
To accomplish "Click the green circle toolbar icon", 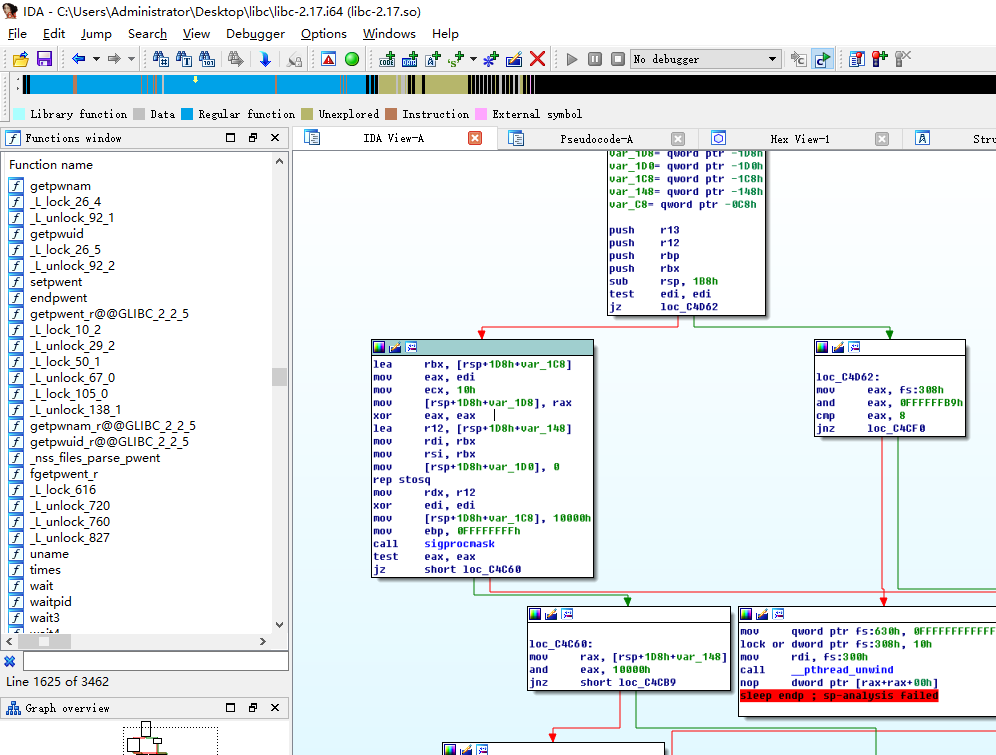I will (351, 59).
